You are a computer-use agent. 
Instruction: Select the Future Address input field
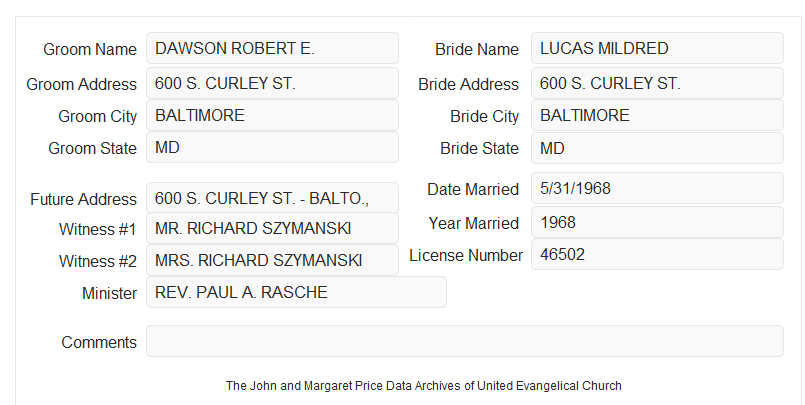(272, 198)
